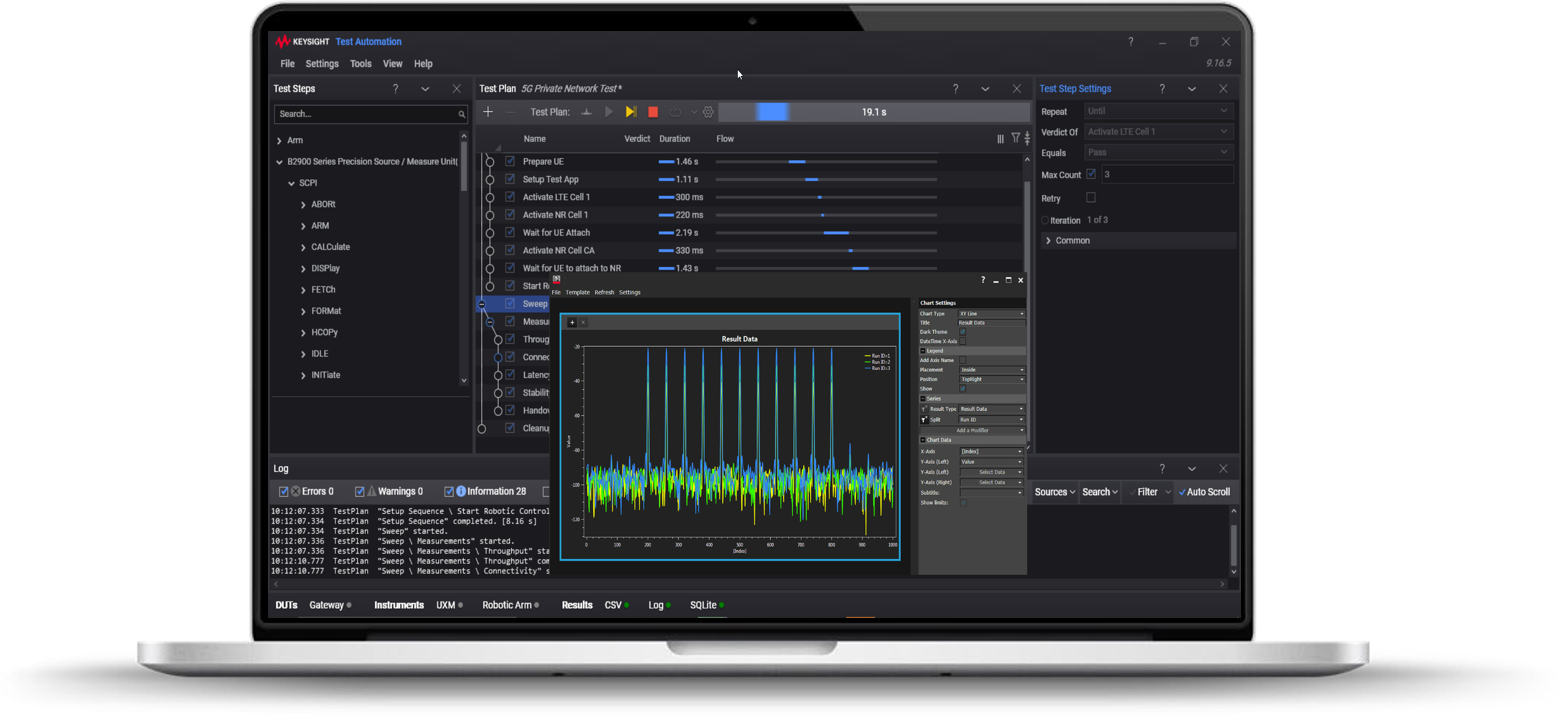The image size is (1562, 716).
Task: Expand the Common section in Test Step Settings
Action: [x=1048, y=240]
